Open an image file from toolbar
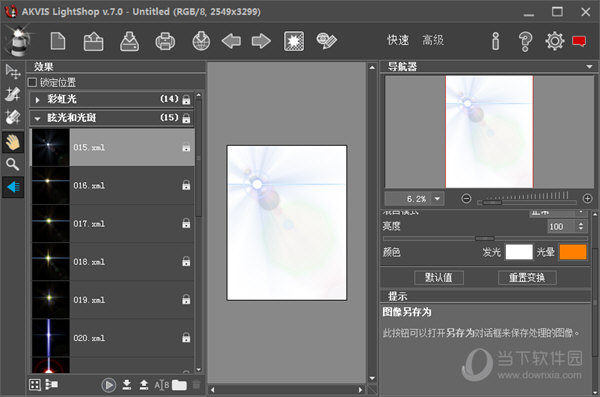The height and width of the screenshot is (397, 600). (x=93, y=41)
